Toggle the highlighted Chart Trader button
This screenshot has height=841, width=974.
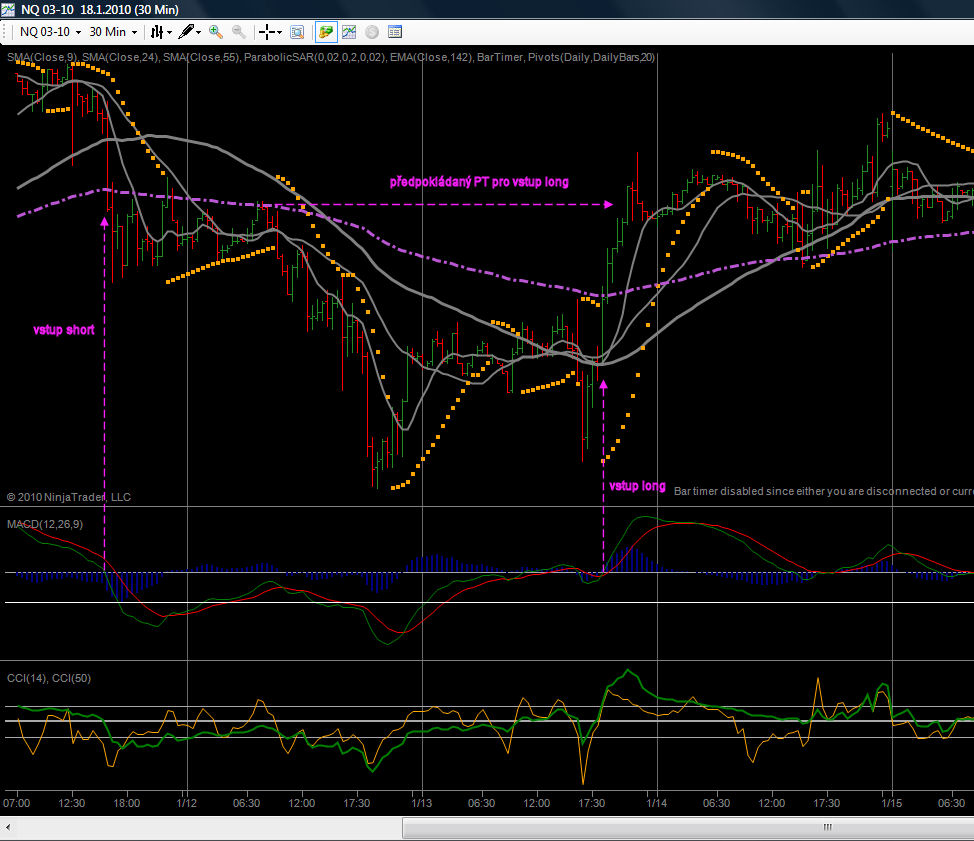click(x=326, y=32)
